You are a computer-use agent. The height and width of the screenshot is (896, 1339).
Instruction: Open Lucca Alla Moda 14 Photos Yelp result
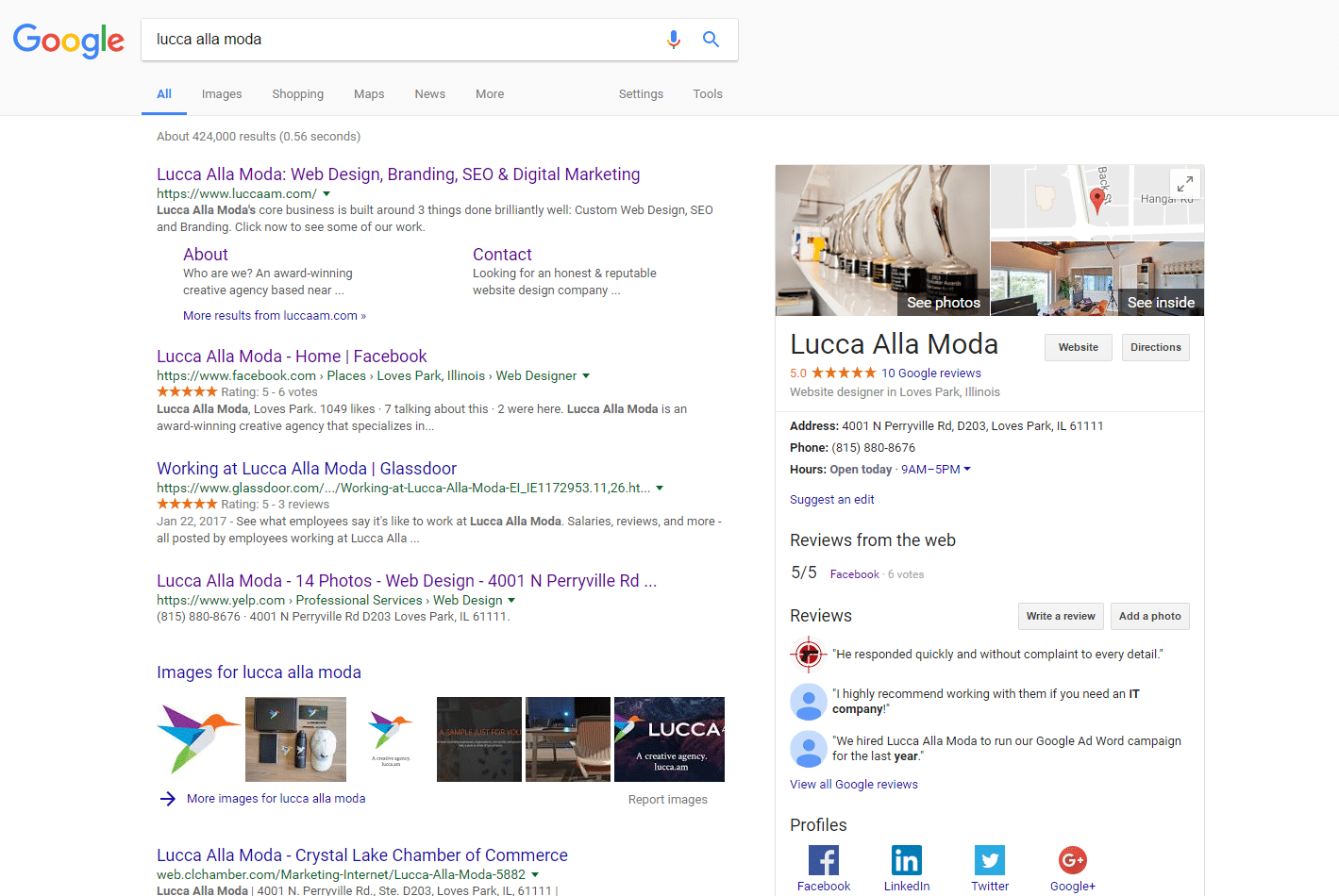pyautogui.click(x=407, y=581)
